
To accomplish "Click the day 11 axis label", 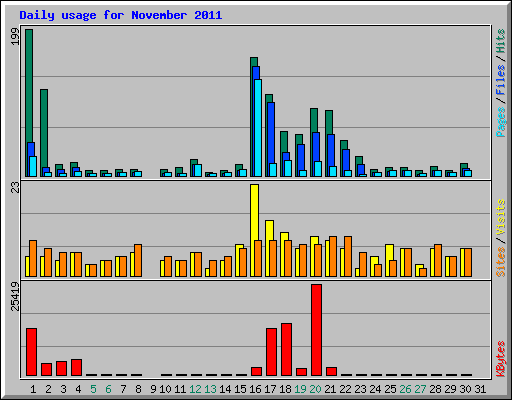I will [x=180, y=389].
